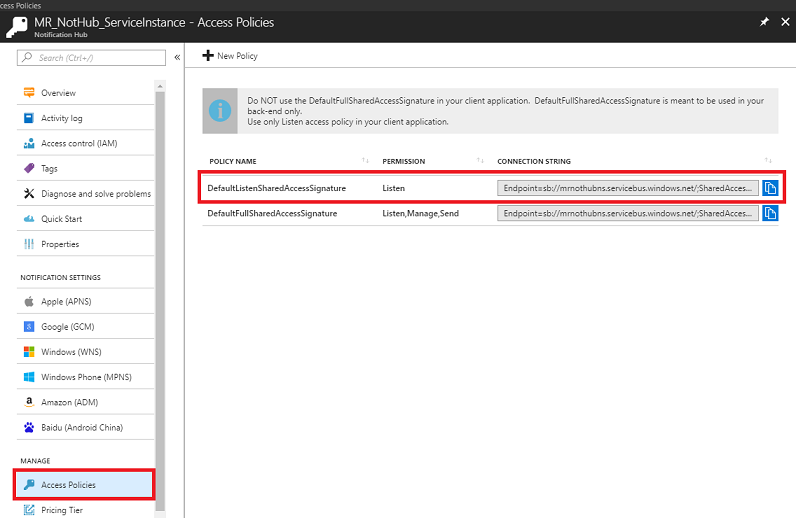Viewport: 796px width, 518px height.
Task: Go to Access control (IAM)
Action: (x=78, y=143)
